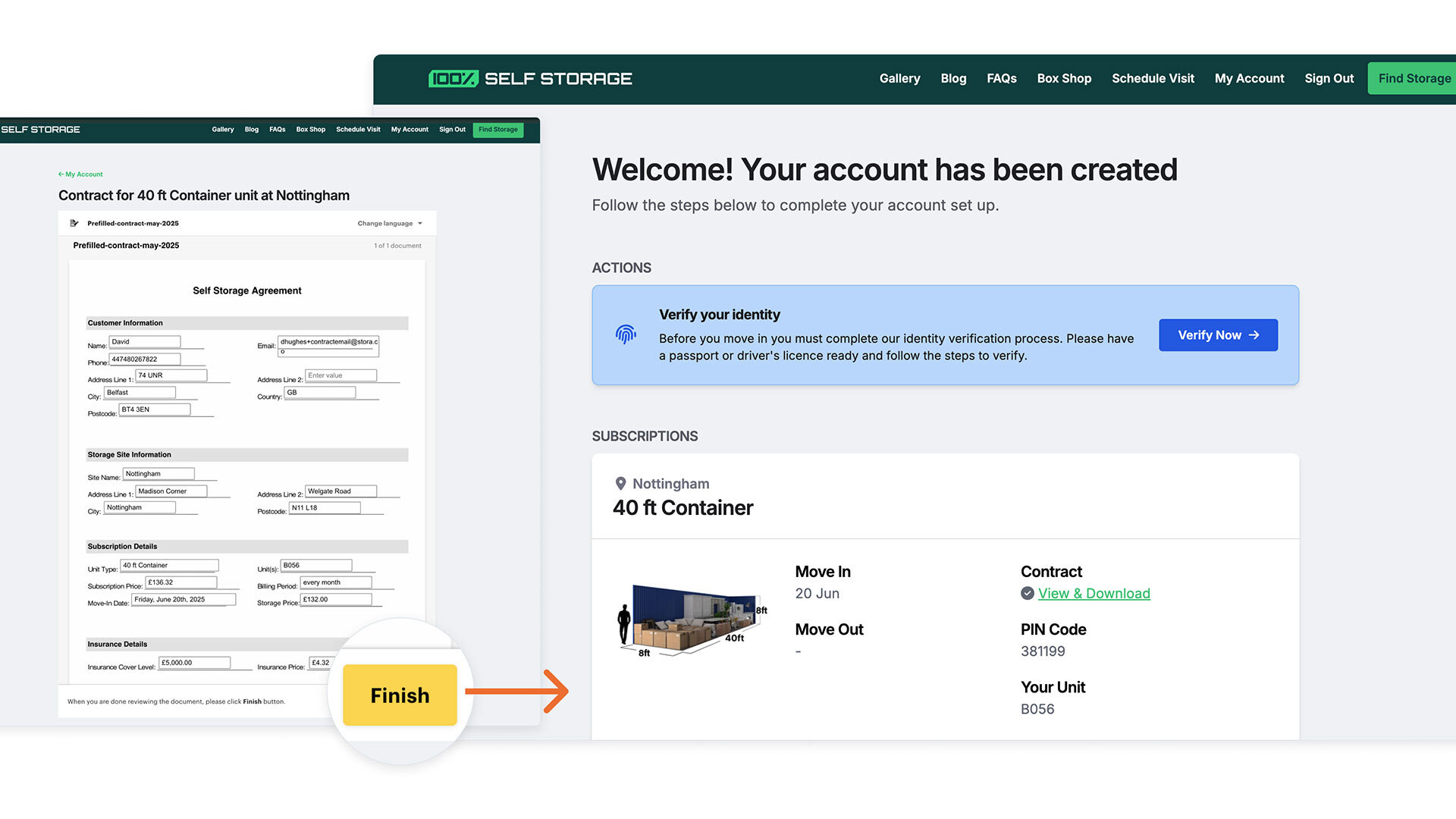This screenshot has width=1456, height=819.
Task: Click the document pen icon beside Prefilled-contract
Action: pos(74,224)
